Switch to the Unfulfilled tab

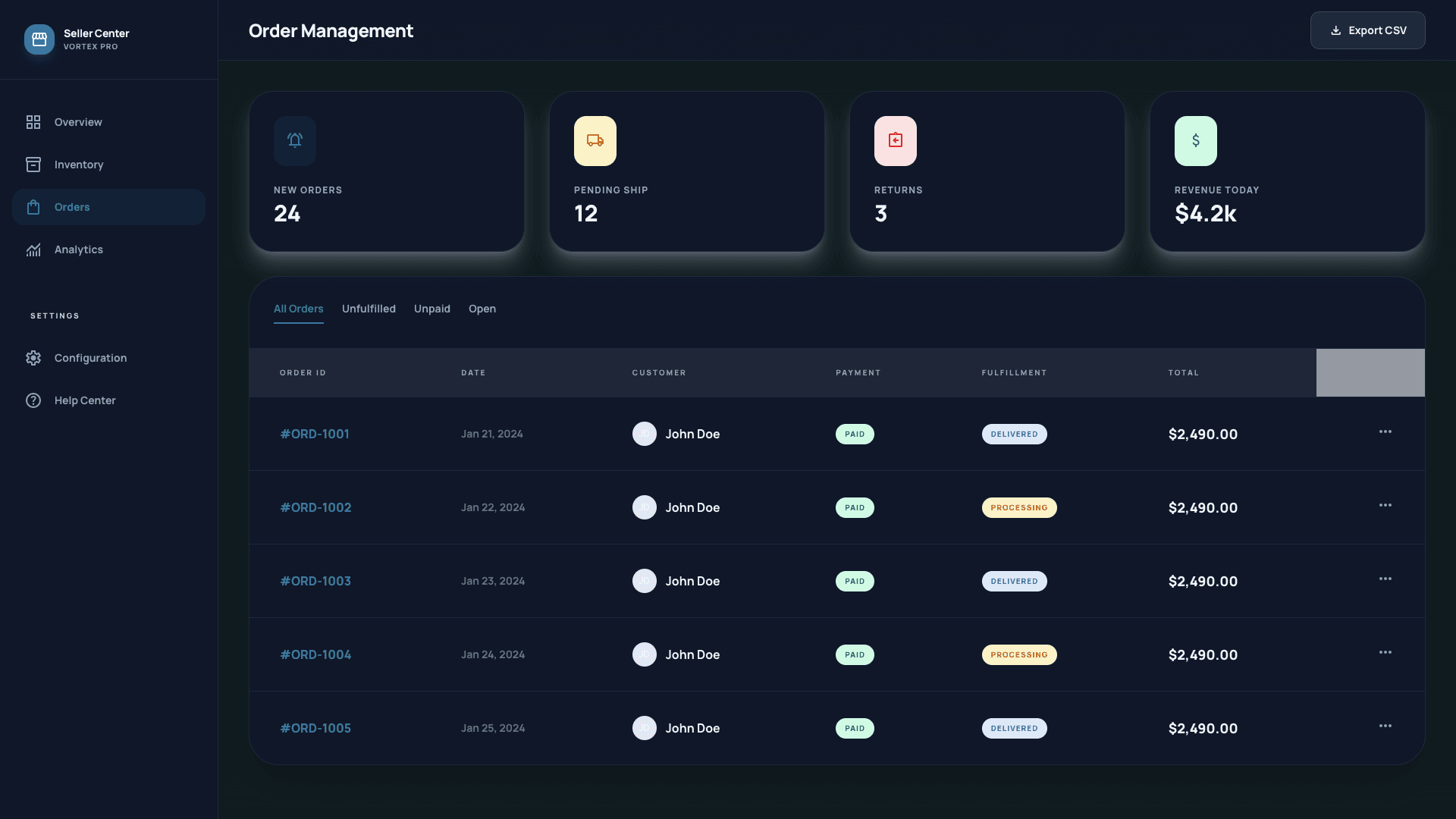369,309
